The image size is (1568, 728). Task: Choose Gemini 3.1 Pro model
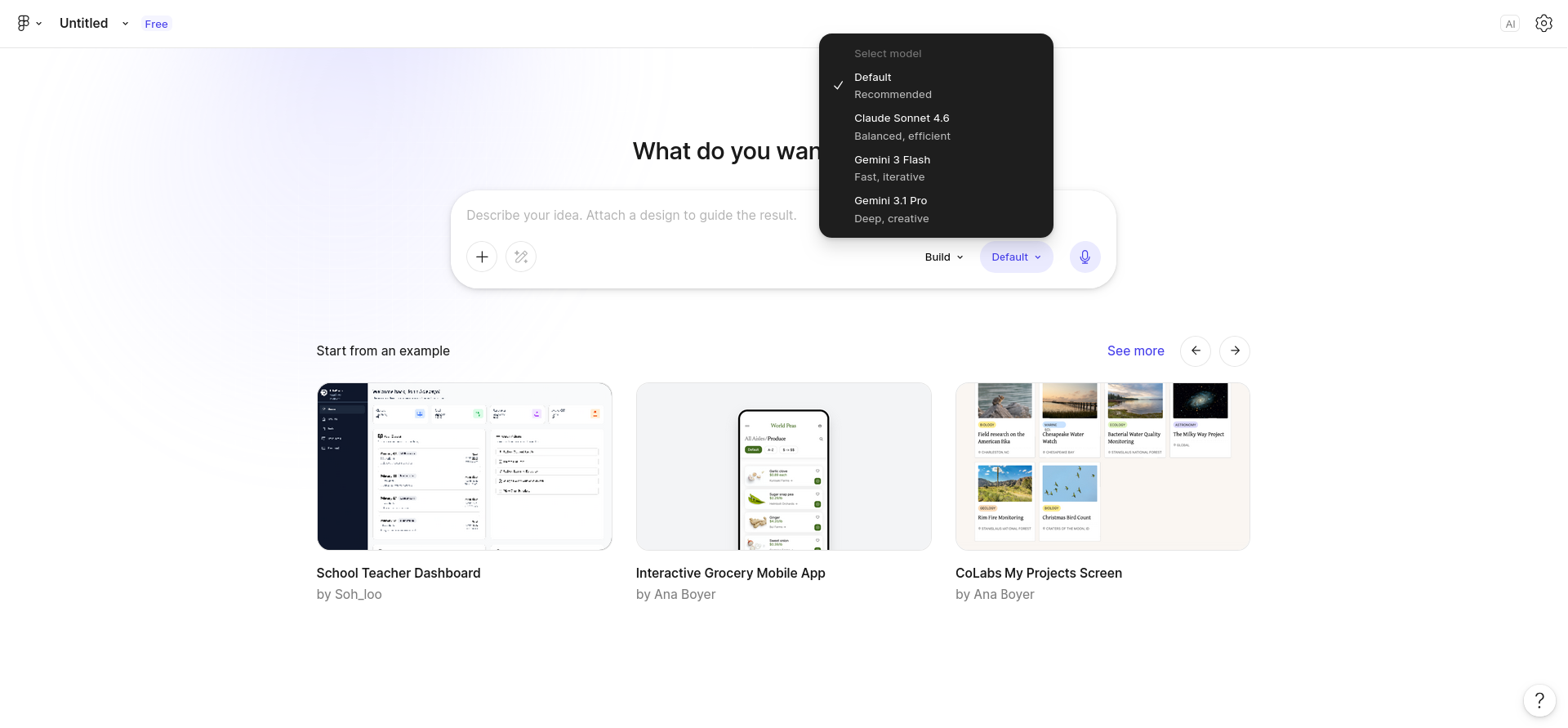point(936,209)
